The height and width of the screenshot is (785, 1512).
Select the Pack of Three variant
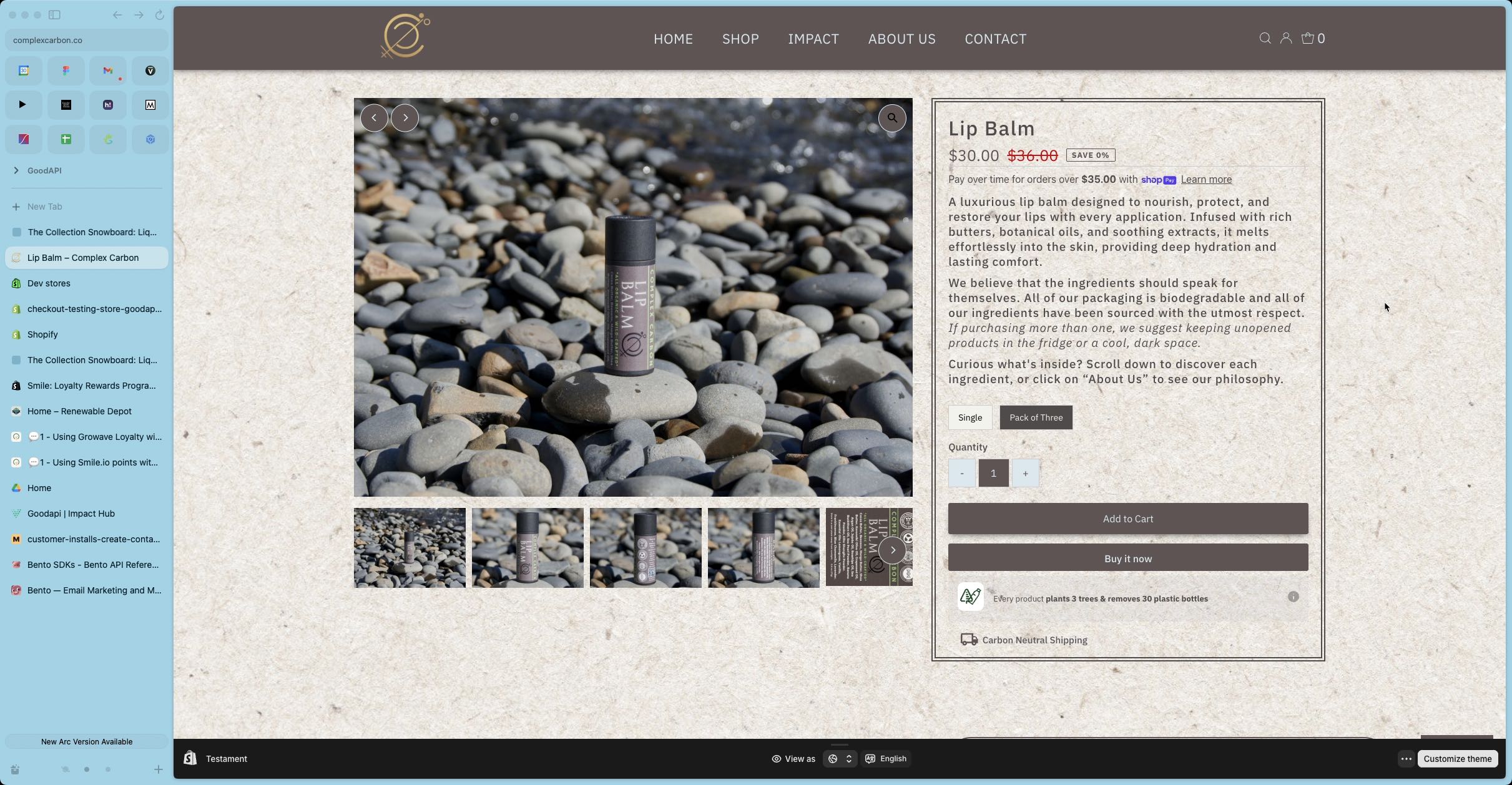1036,417
